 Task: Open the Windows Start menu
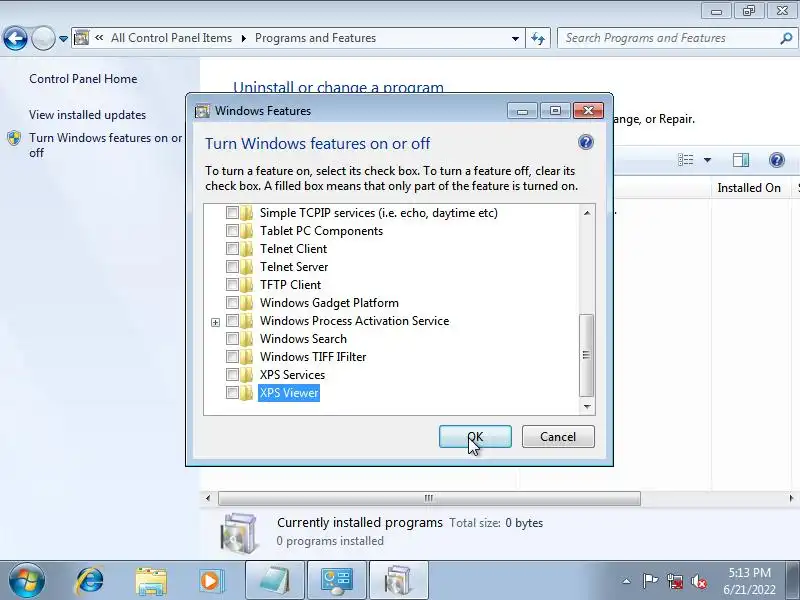click(27, 581)
